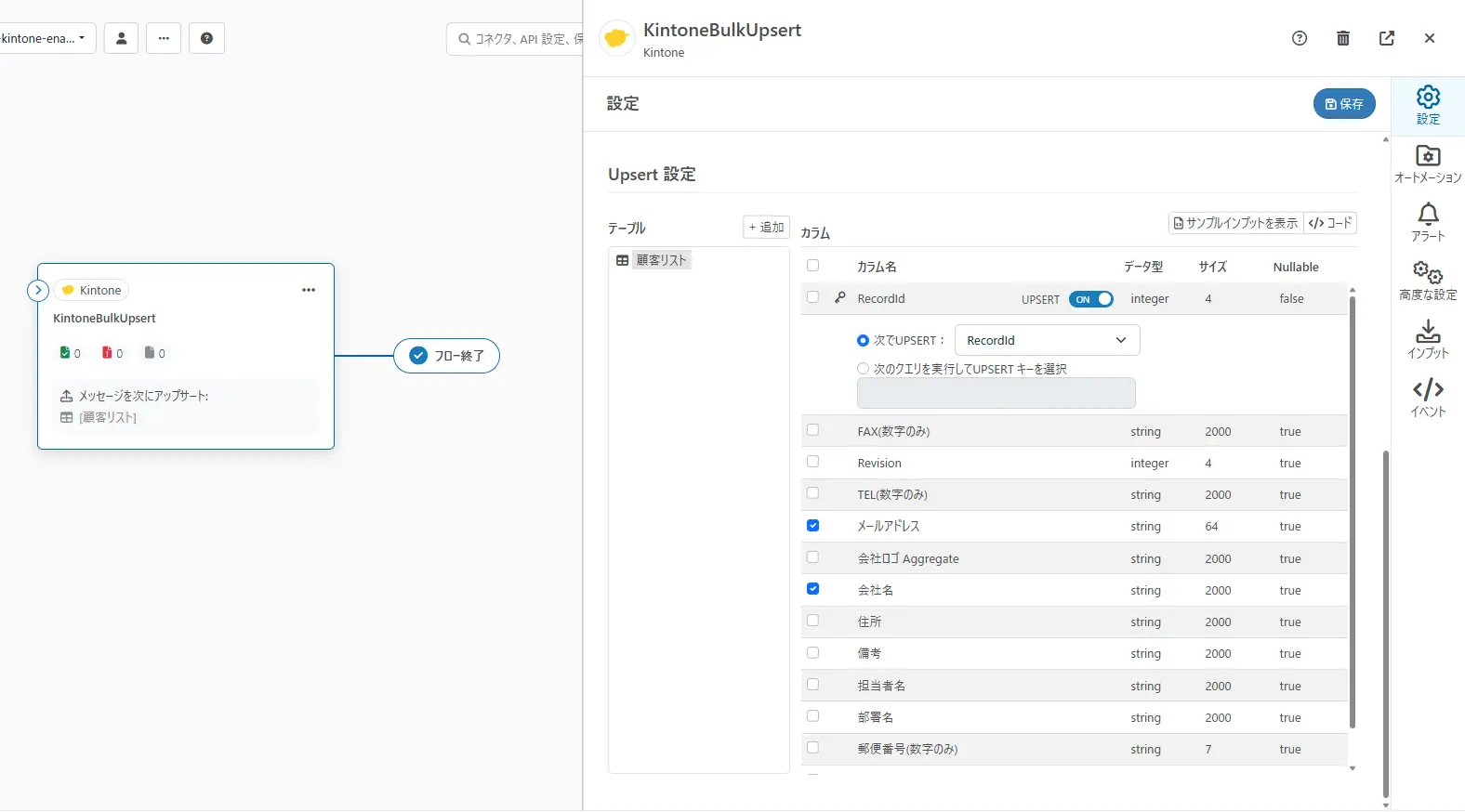Open Advanced settings gears icon
1465x812 pixels.
(x=1428, y=281)
